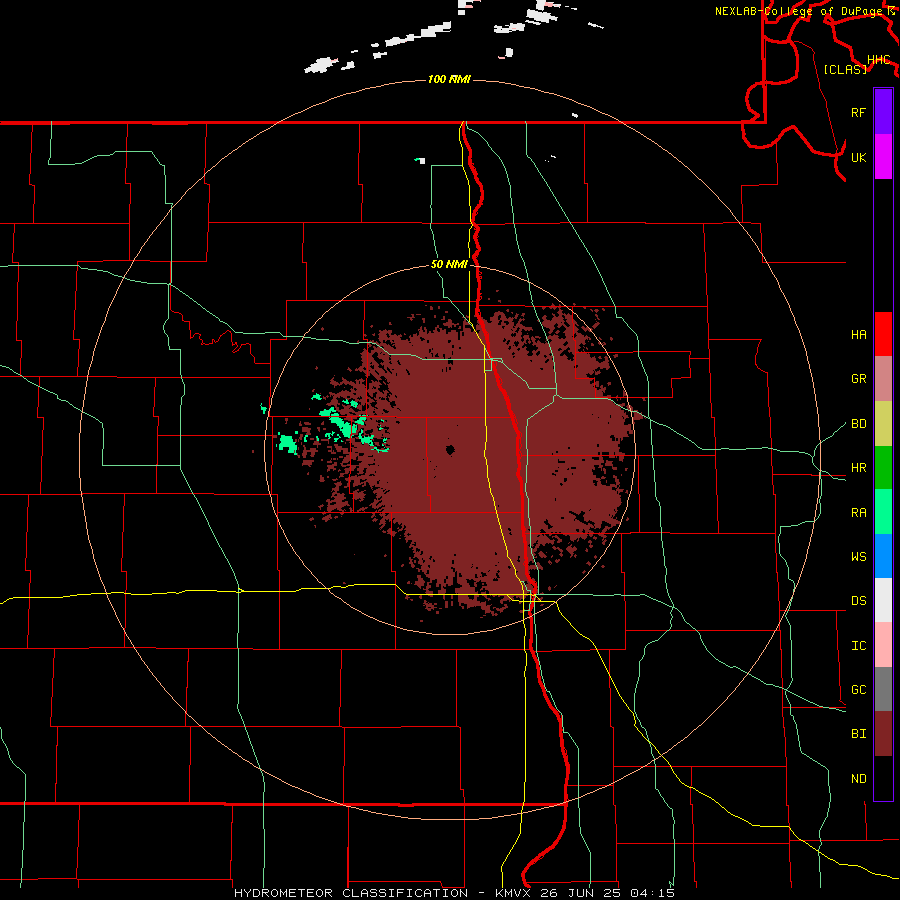This screenshot has height=900, width=900.
Task: Click the RF legend label
Action: point(858,112)
